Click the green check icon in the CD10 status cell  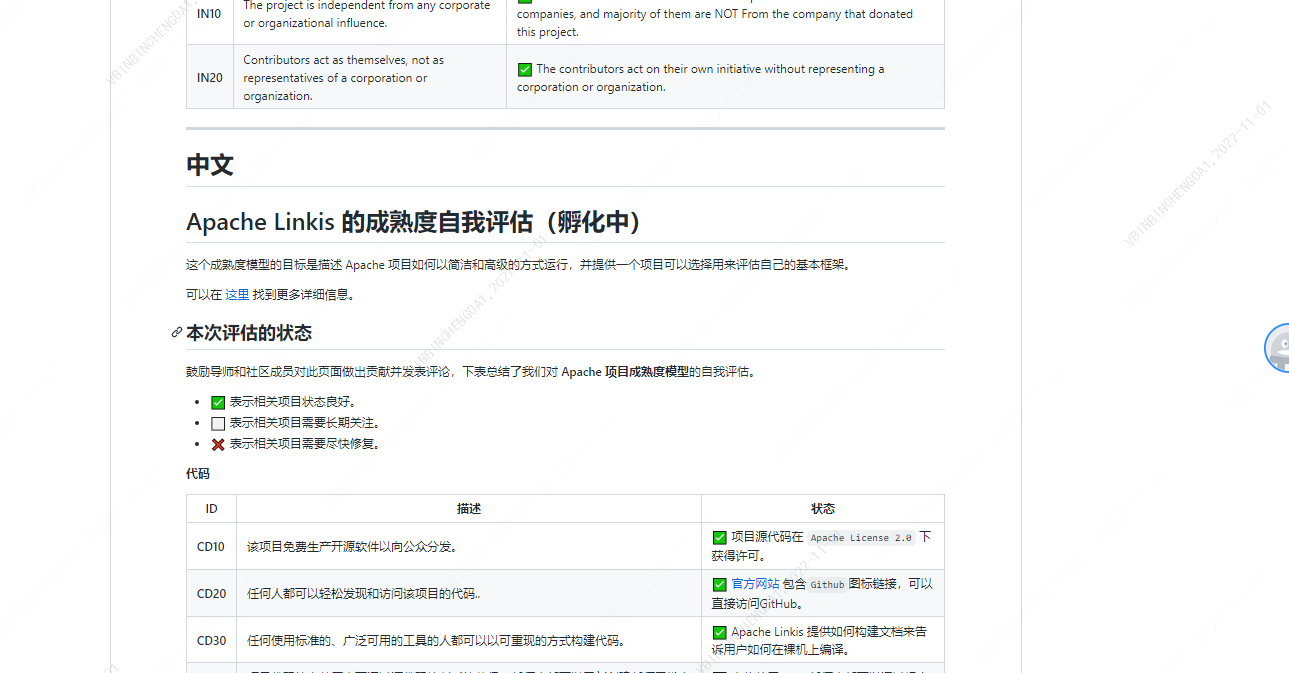pos(719,537)
